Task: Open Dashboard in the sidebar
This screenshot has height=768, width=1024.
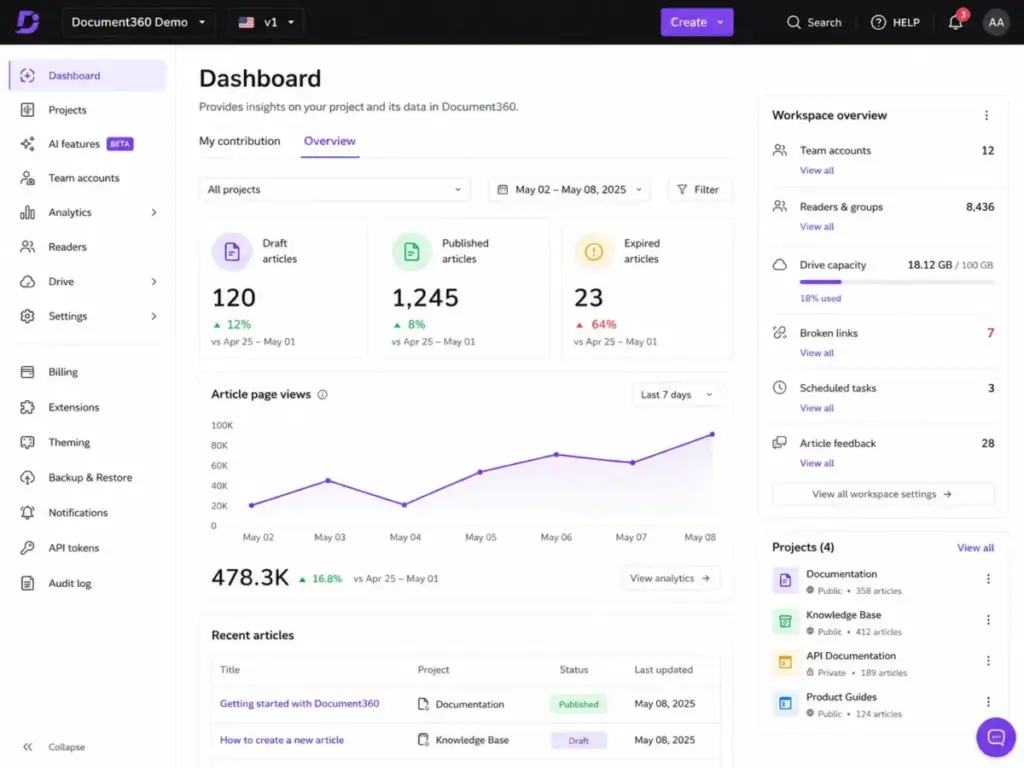Action: pyautogui.click(x=88, y=75)
